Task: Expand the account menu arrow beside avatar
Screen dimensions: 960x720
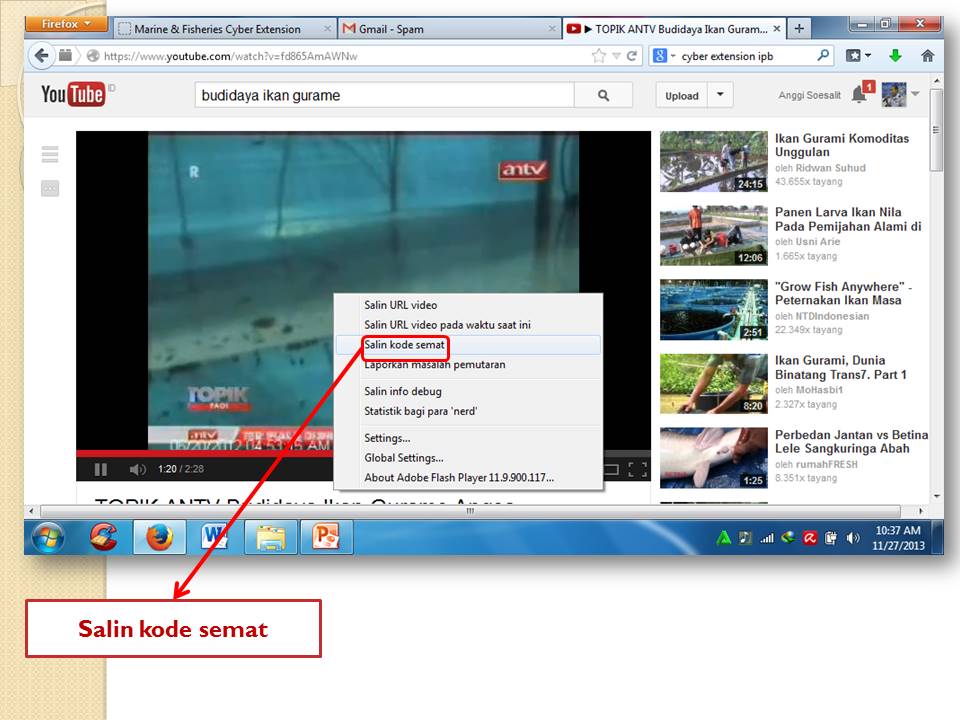Action: (x=915, y=94)
